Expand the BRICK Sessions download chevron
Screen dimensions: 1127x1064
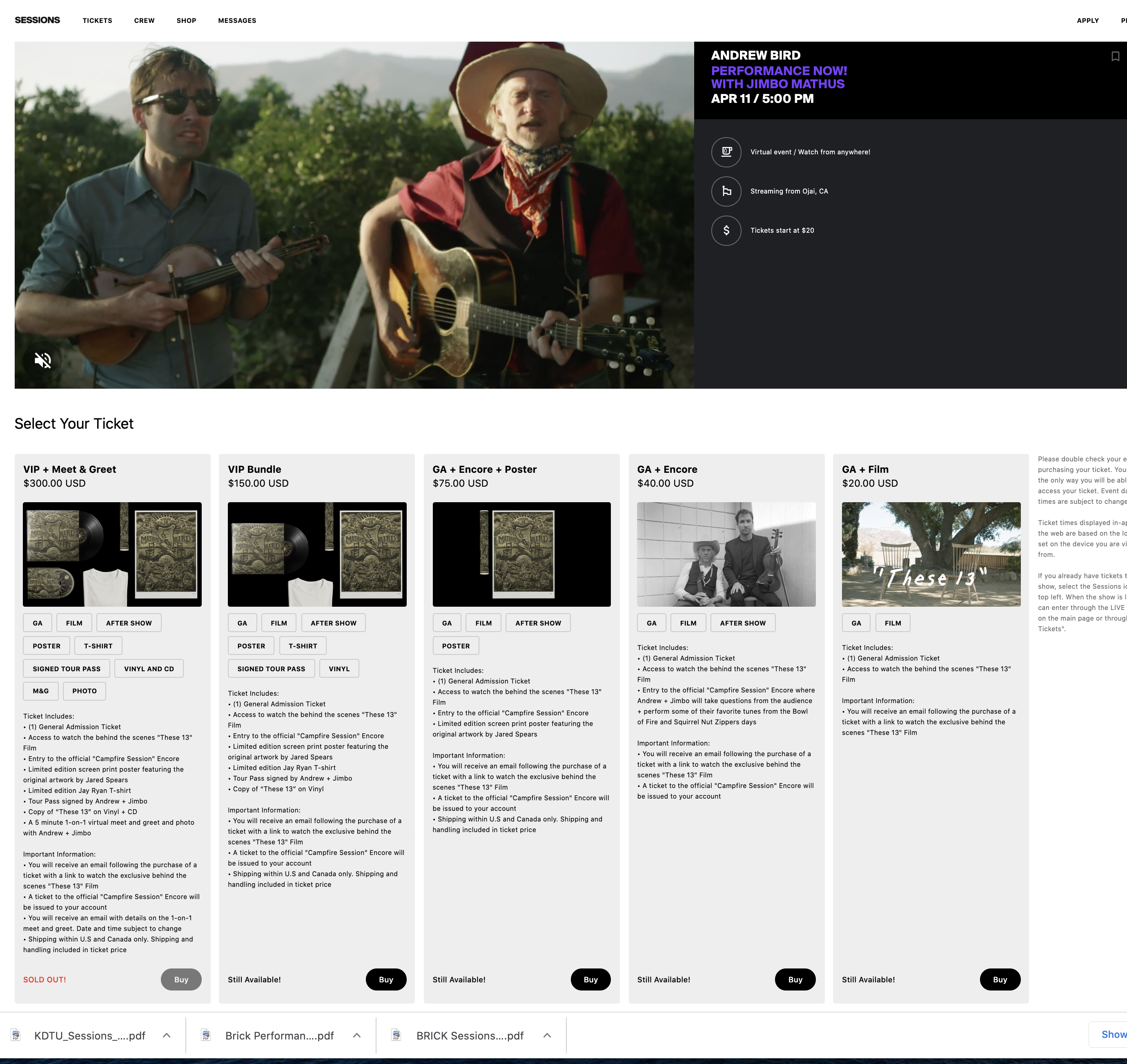(x=547, y=1035)
